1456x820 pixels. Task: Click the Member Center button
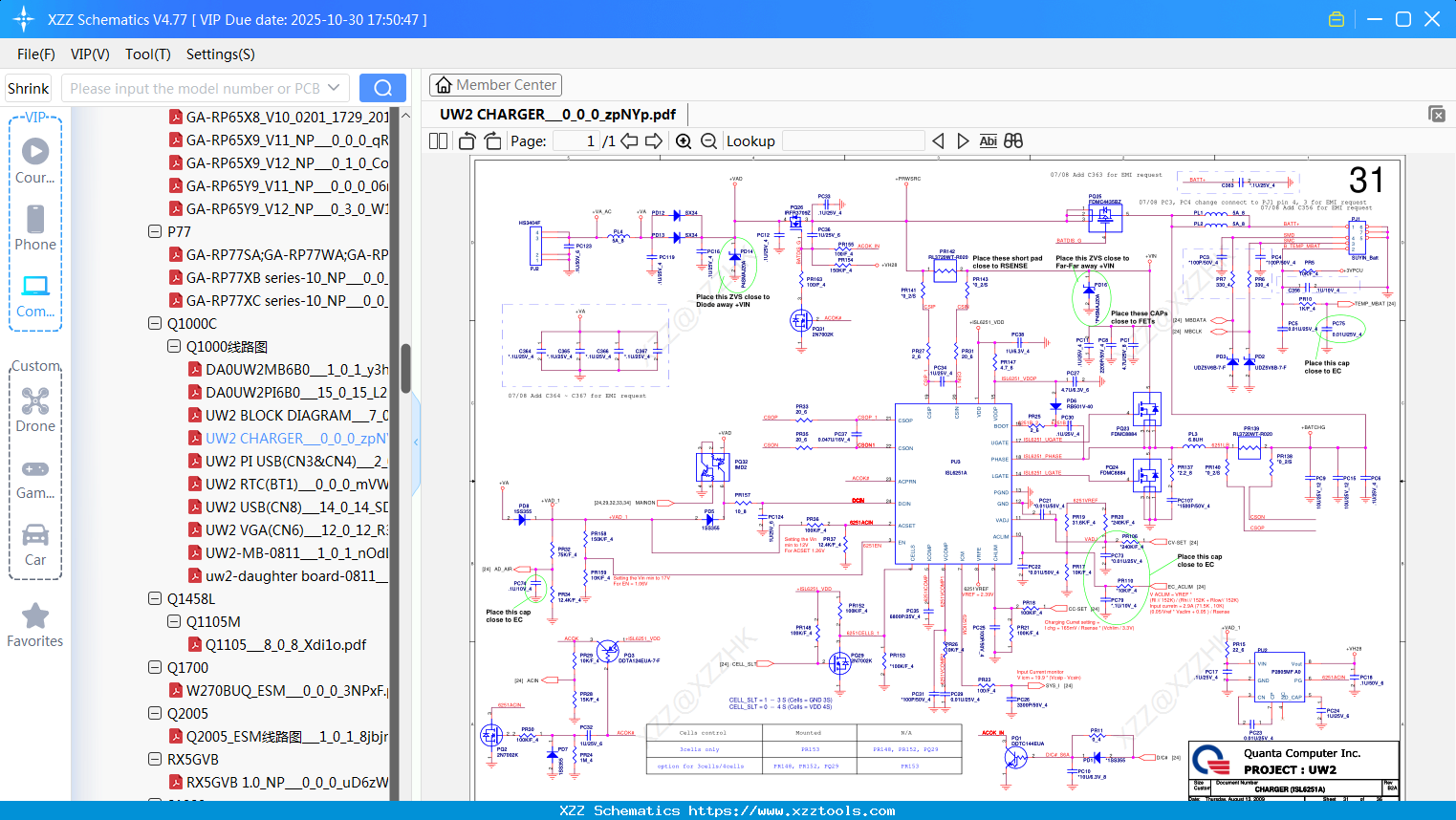pyautogui.click(x=495, y=85)
